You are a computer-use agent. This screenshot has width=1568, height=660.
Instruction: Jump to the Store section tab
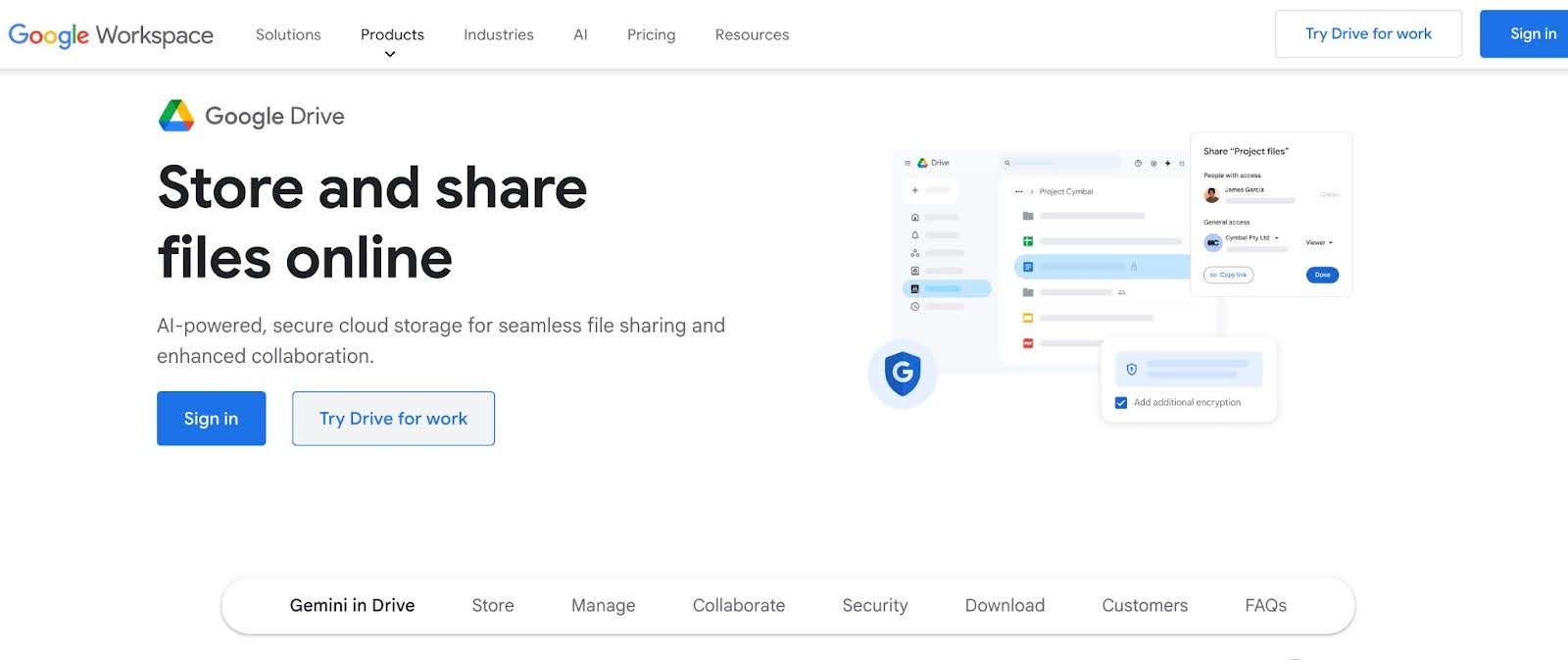click(493, 605)
